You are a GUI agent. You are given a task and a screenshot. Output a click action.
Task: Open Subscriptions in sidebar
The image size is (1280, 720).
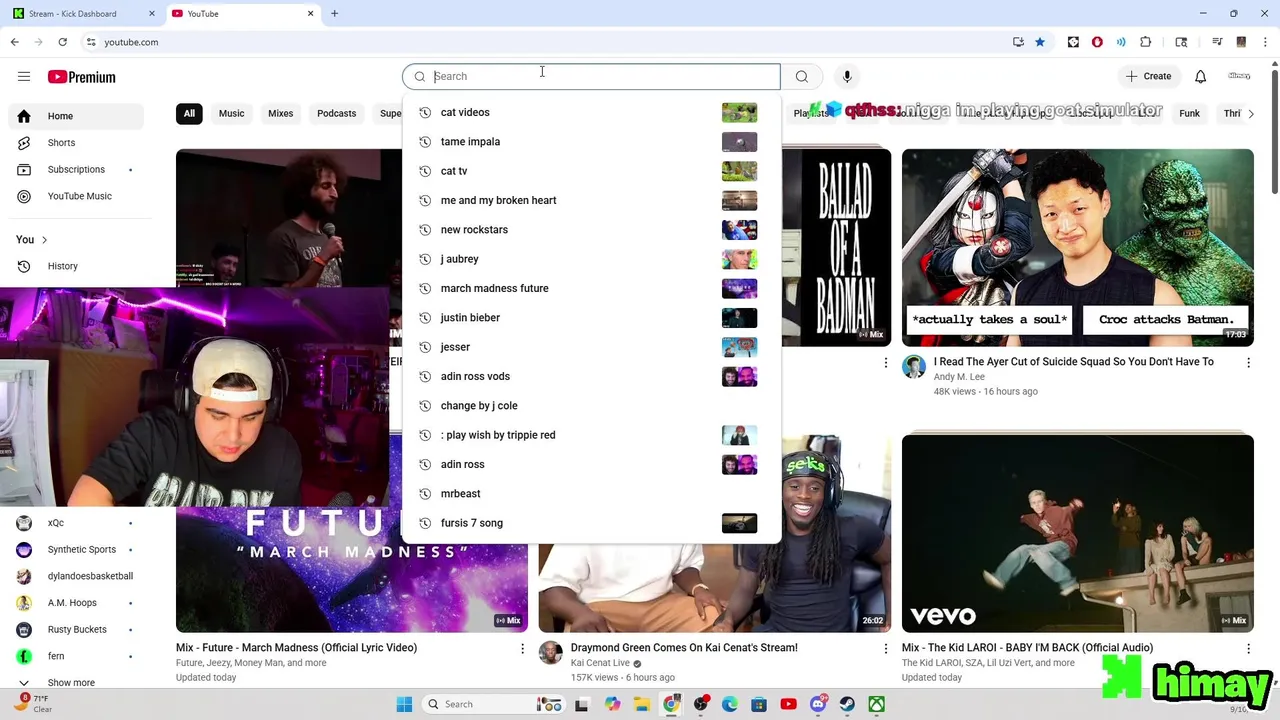[x=76, y=169]
